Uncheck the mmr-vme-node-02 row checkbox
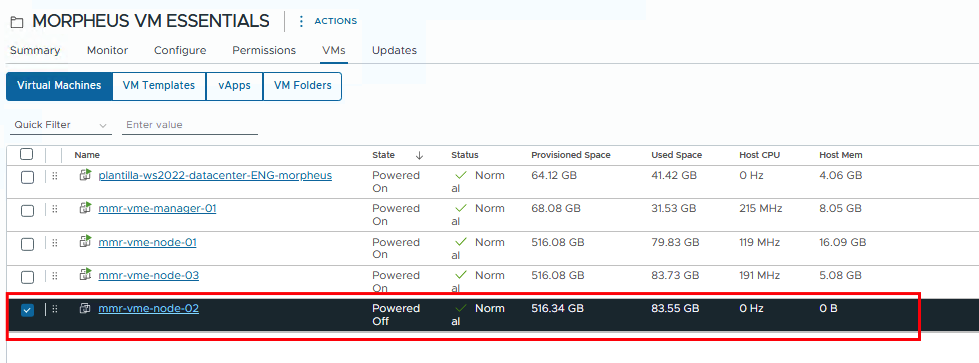The height and width of the screenshot is (363, 979). [27, 310]
